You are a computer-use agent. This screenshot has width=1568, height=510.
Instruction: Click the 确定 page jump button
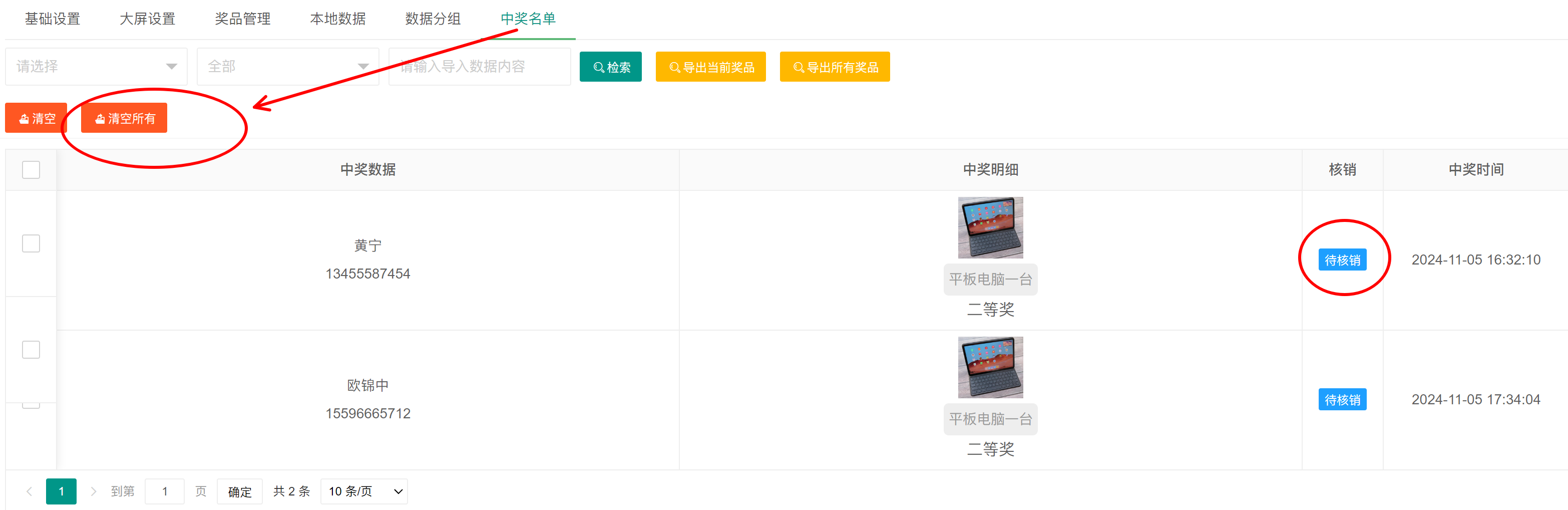(x=239, y=492)
